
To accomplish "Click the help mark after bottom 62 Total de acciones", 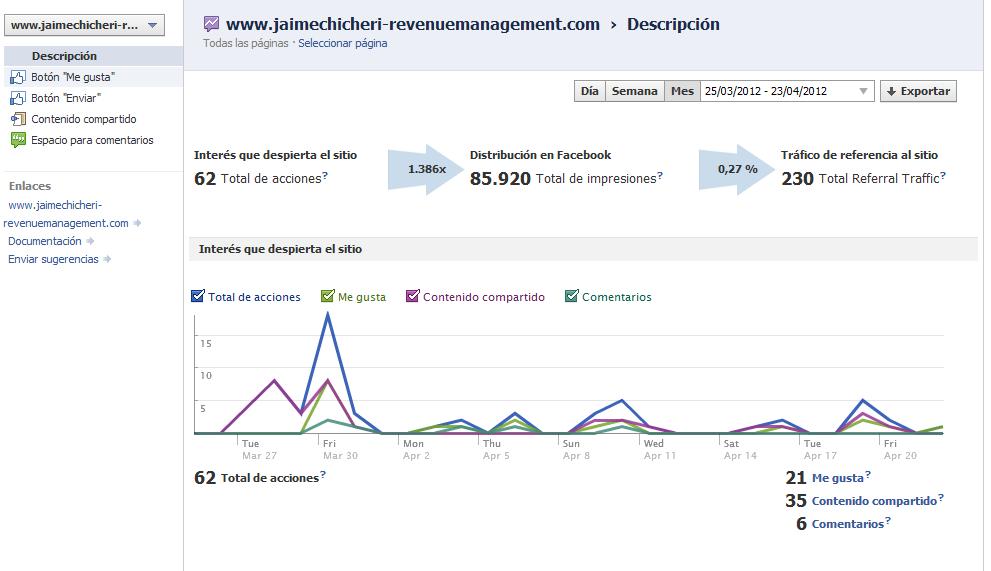I will 322,474.
